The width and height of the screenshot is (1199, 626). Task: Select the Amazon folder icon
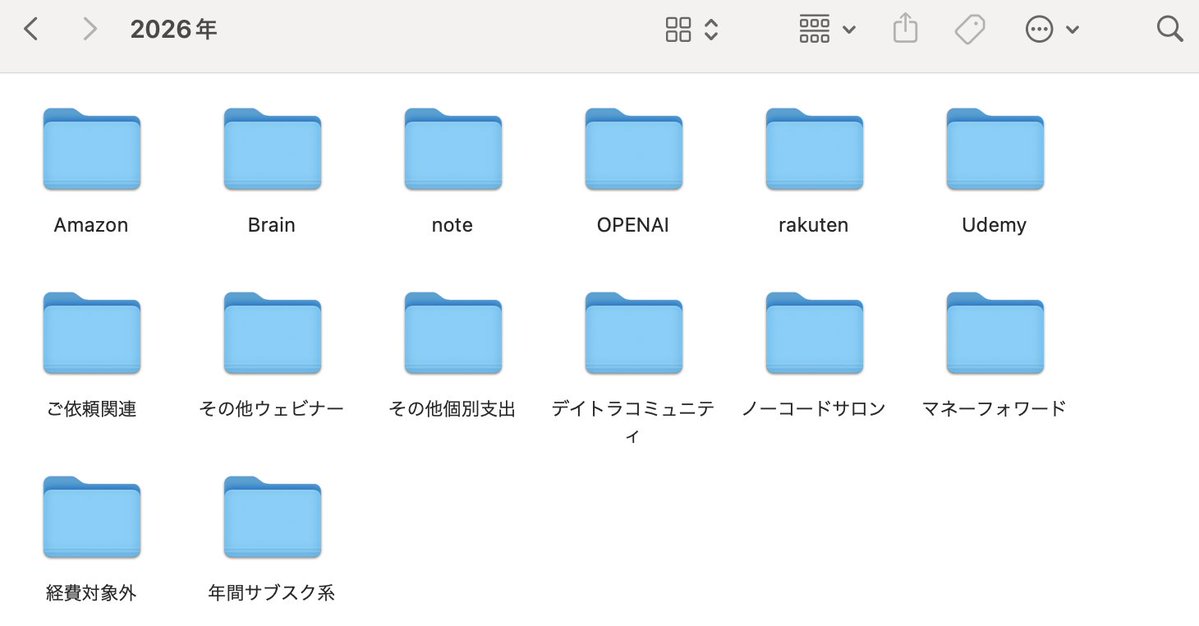(92, 149)
